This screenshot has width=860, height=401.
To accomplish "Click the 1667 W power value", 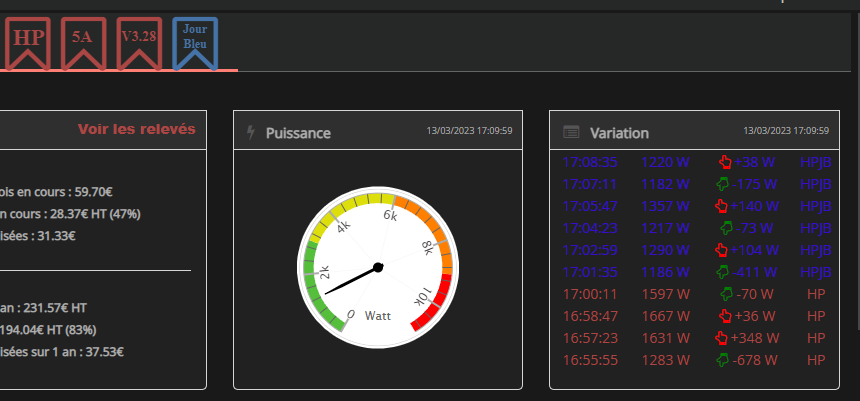I will tap(665, 316).
